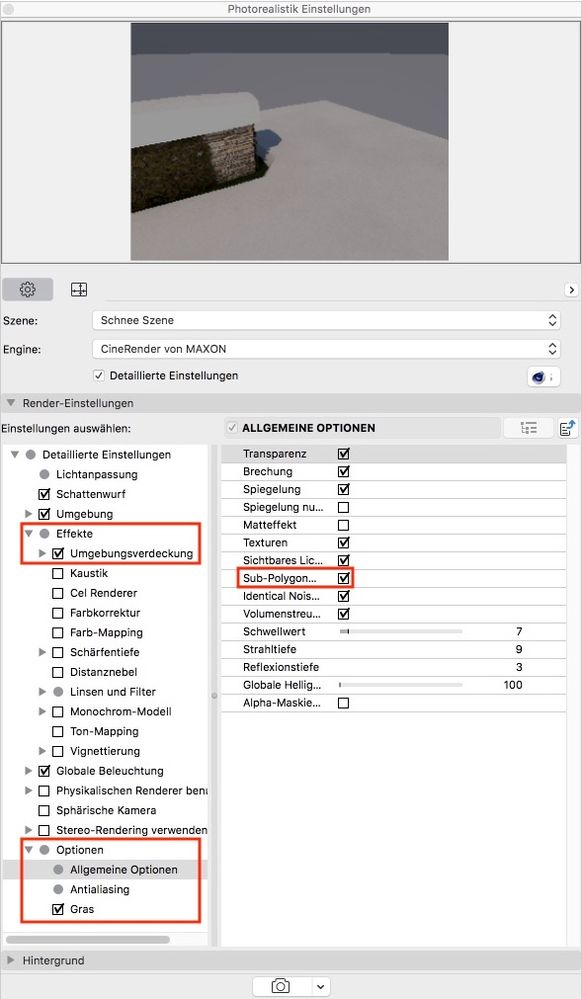The width and height of the screenshot is (582, 999).
Task: Disable the Sub-Polygon checkbox
Action: pyautogui.click(x=344, y=579)
